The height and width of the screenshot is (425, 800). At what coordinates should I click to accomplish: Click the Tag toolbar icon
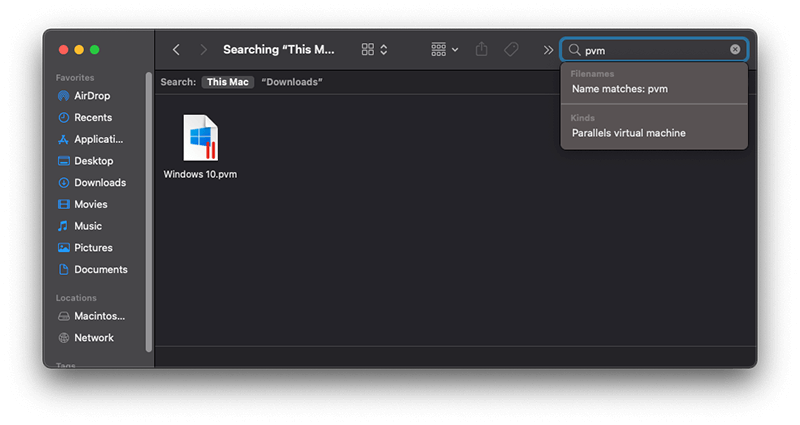click(511, 49)
